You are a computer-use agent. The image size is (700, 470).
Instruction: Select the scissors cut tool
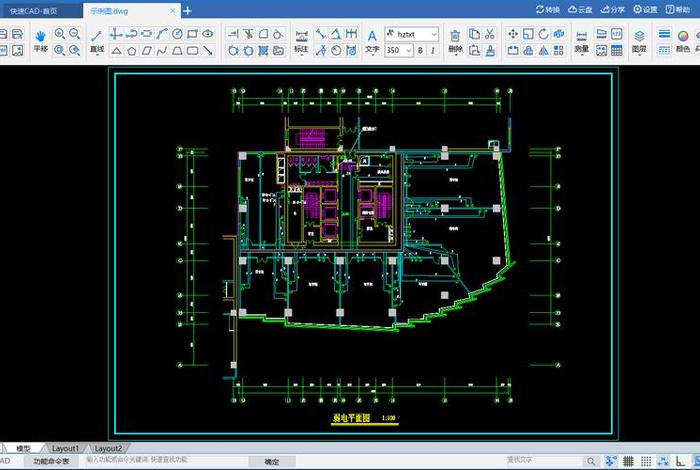(489, 33)
